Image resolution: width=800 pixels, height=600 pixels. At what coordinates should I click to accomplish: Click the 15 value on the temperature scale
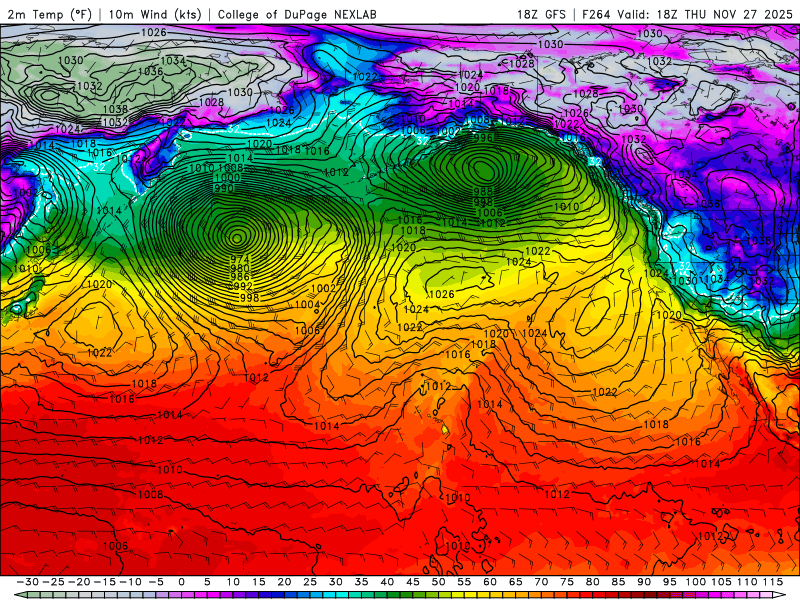pyautogui.click(x=259, y=582)
